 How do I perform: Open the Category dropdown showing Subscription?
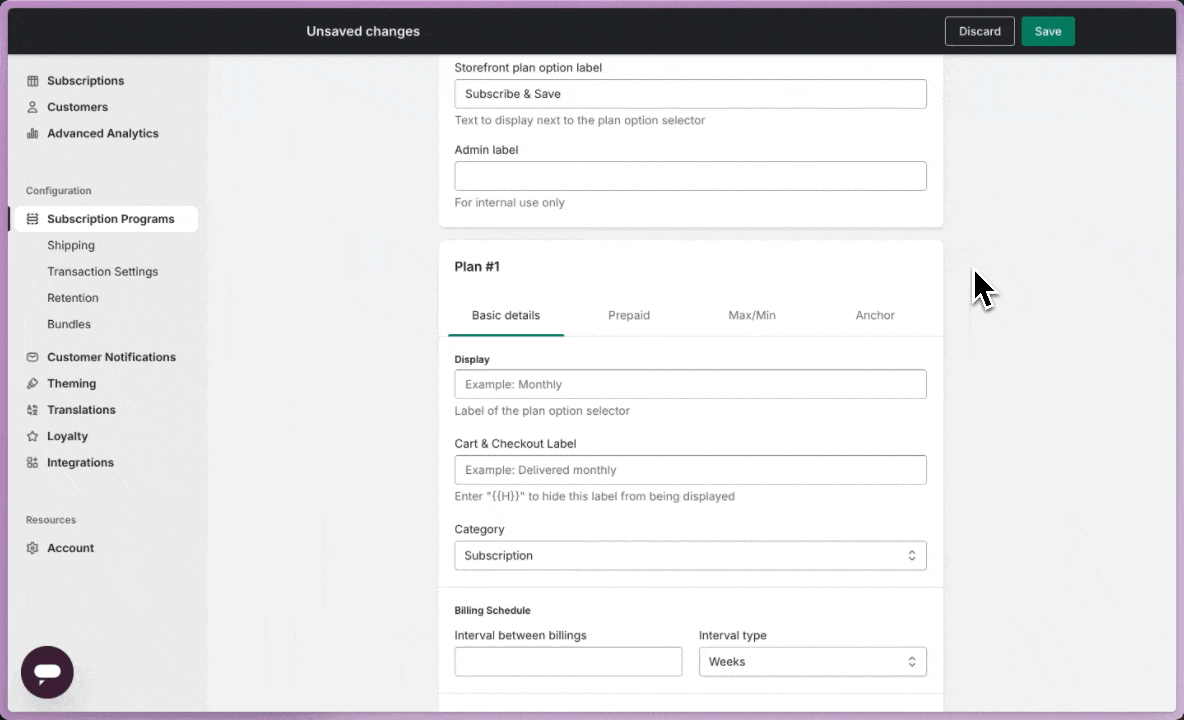pyautogui.click(x=690, y=555)
